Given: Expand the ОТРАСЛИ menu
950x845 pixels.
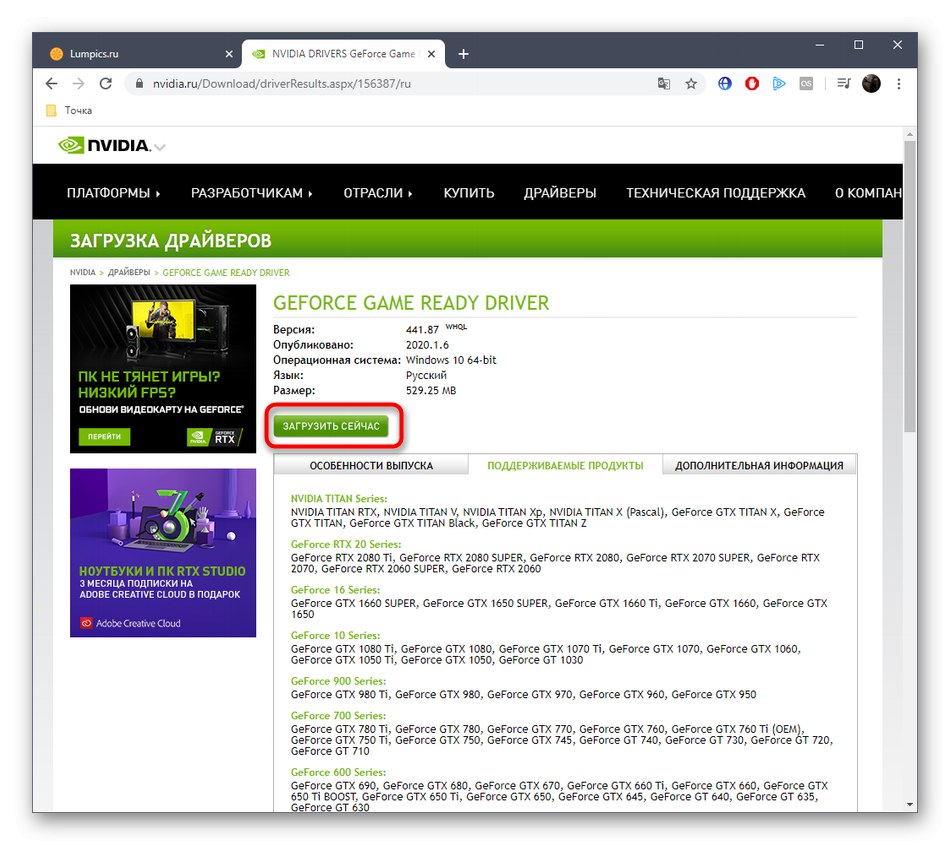Looking at the screenshot, I should [377, 193].
